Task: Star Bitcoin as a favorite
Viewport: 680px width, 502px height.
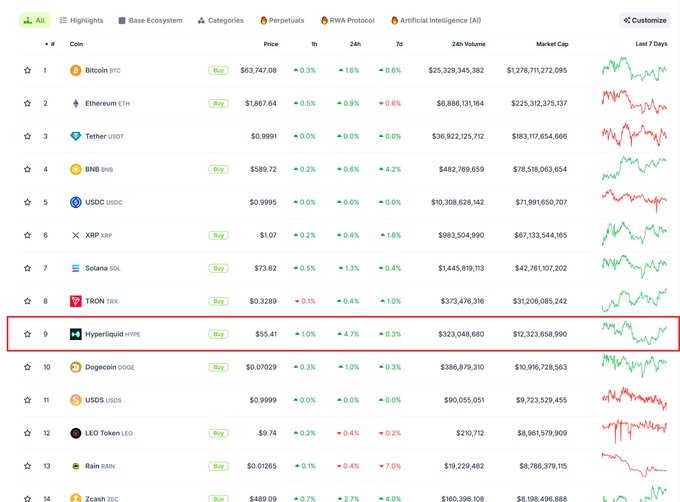Action: click(x=27, y=70)
